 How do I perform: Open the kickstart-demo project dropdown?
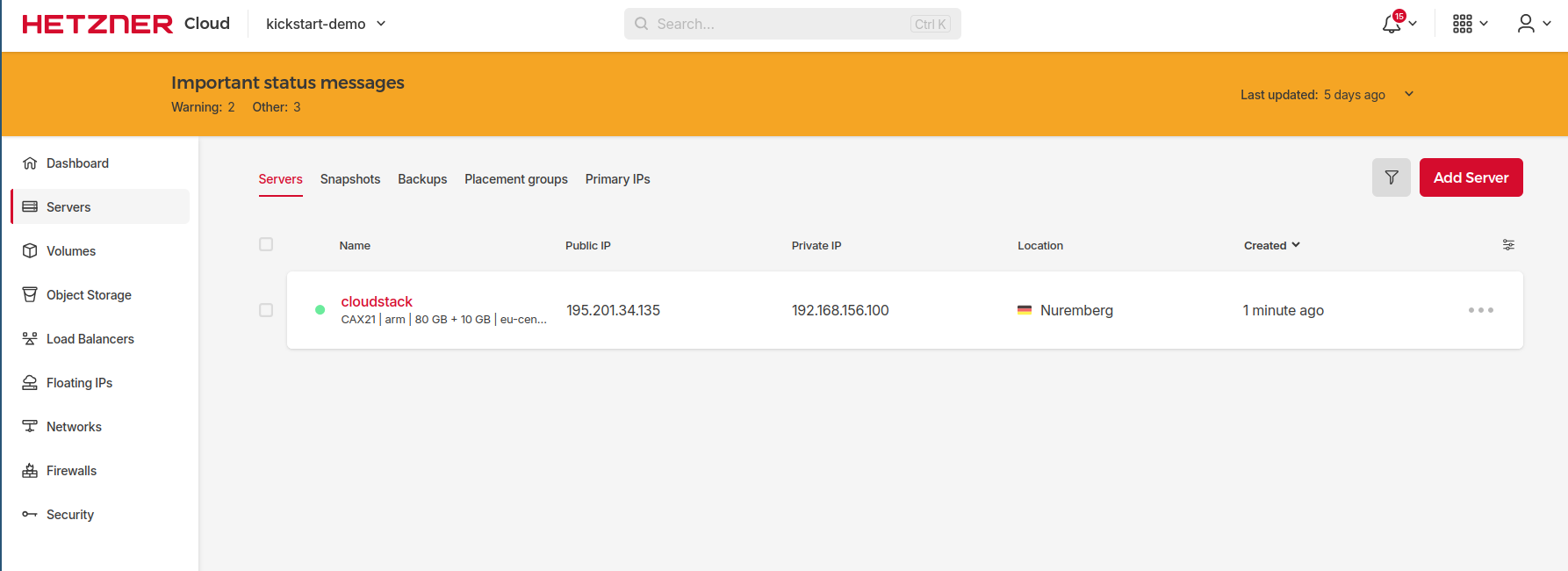click(x=326, y=24)
